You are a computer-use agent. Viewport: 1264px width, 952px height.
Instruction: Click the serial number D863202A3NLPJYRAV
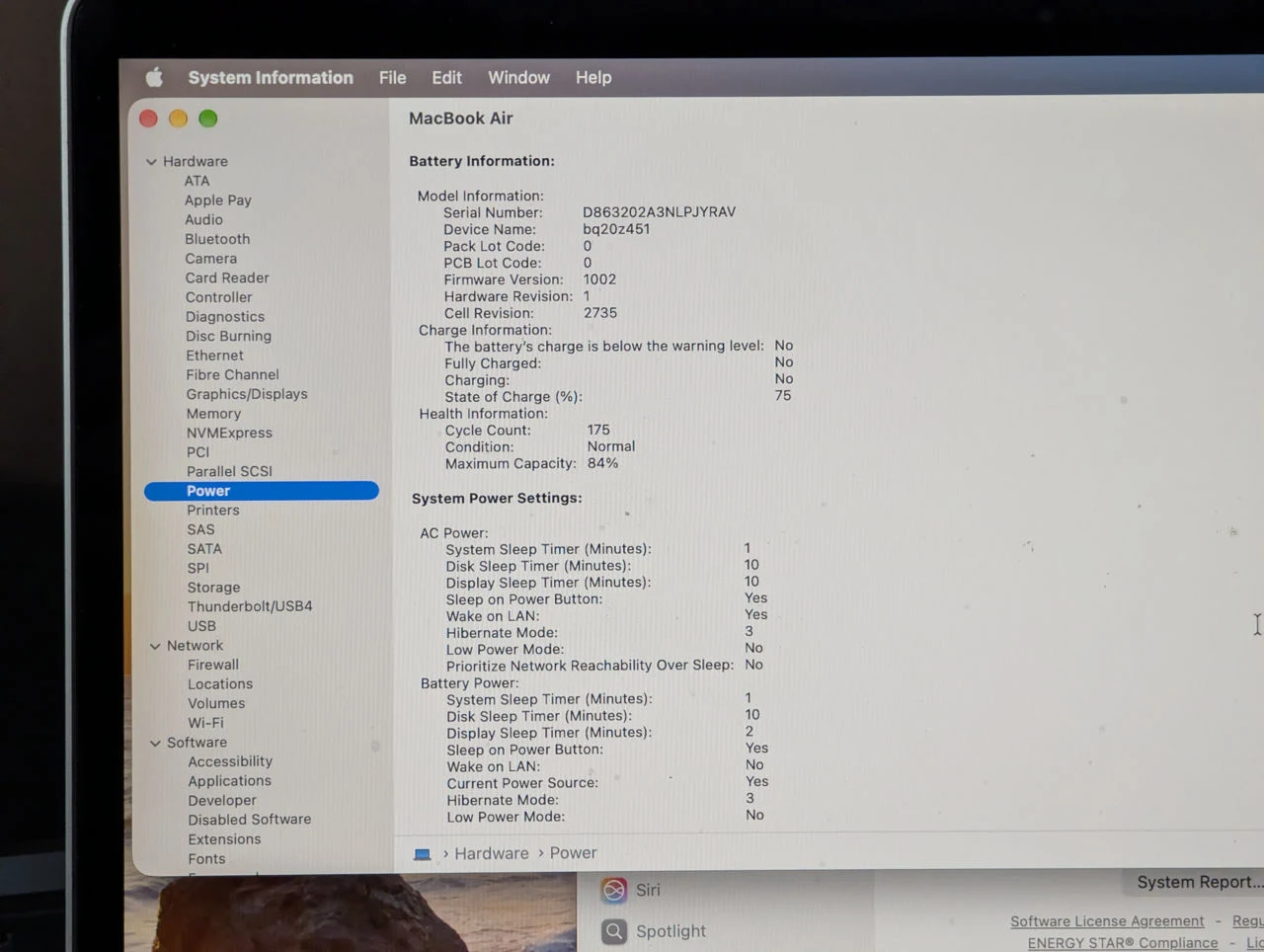(659, 212)
